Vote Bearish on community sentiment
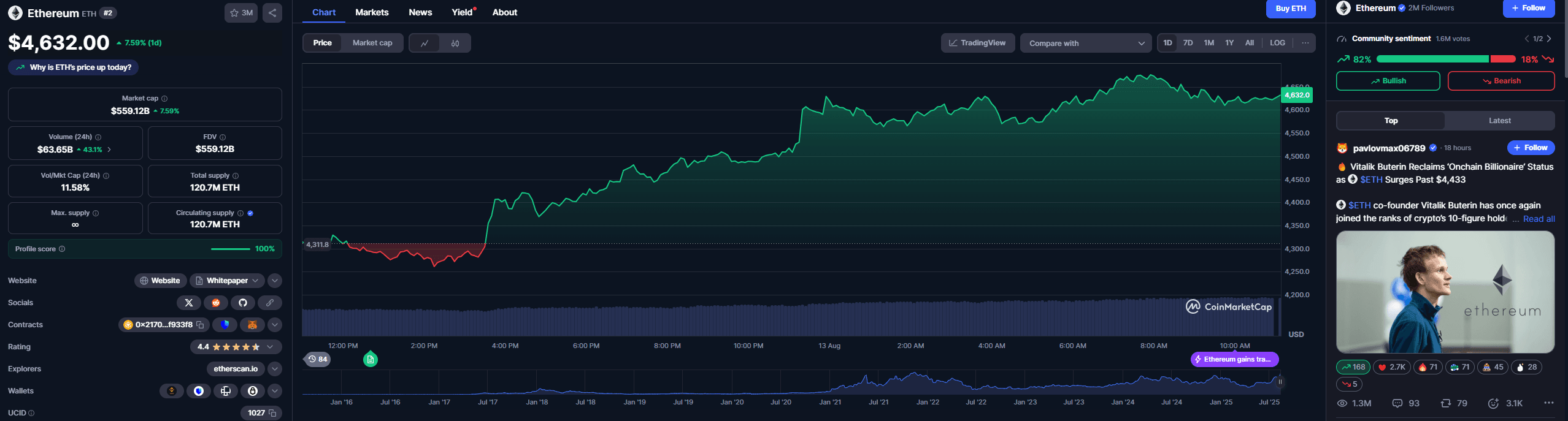The width and height of the screenshot is (1568, 421). [x=1501, y=81]
